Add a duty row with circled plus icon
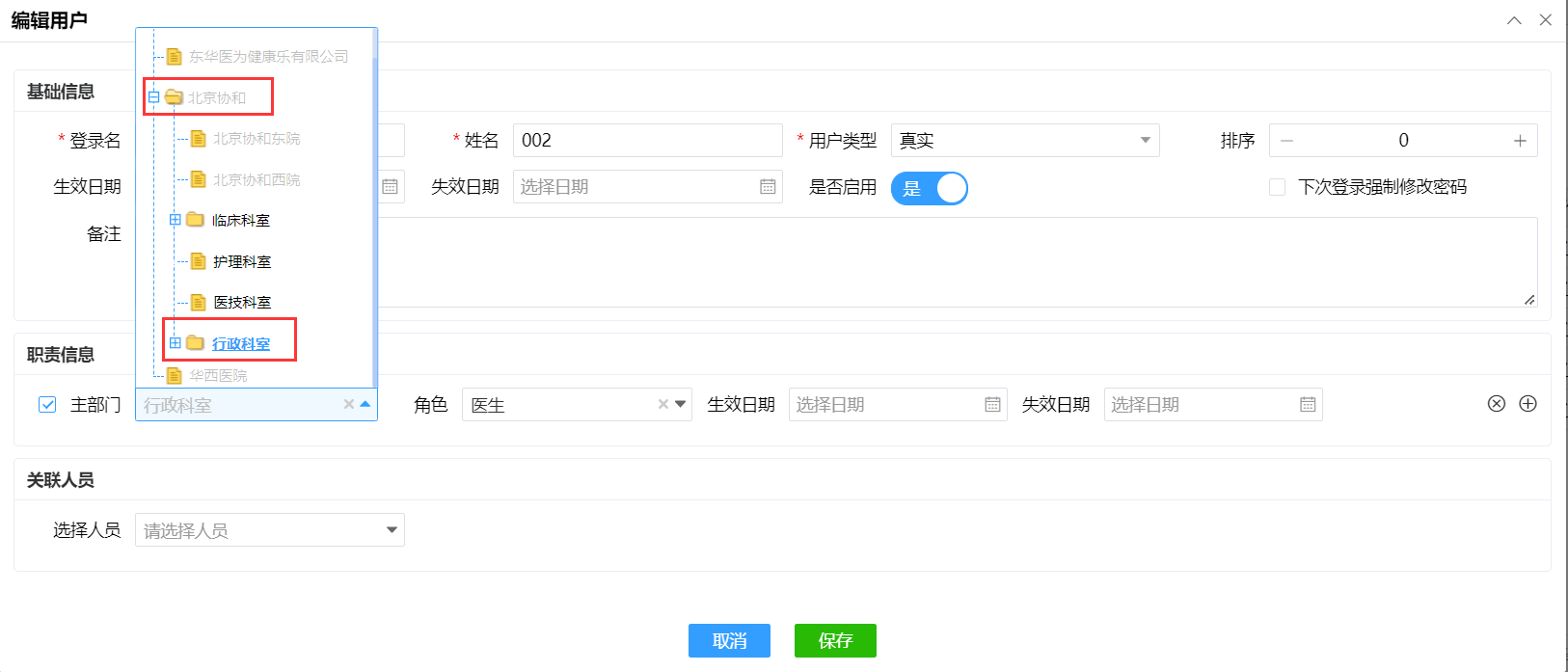 coord(1528,404)
